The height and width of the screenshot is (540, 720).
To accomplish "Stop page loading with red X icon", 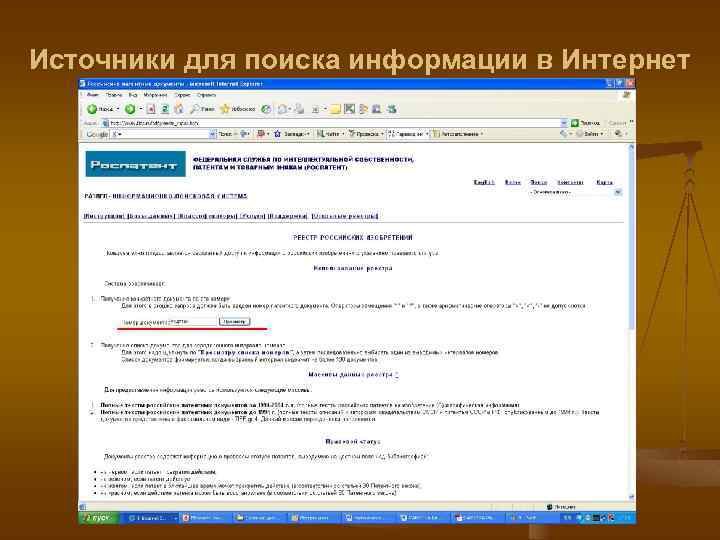I will tap(151, 109).
